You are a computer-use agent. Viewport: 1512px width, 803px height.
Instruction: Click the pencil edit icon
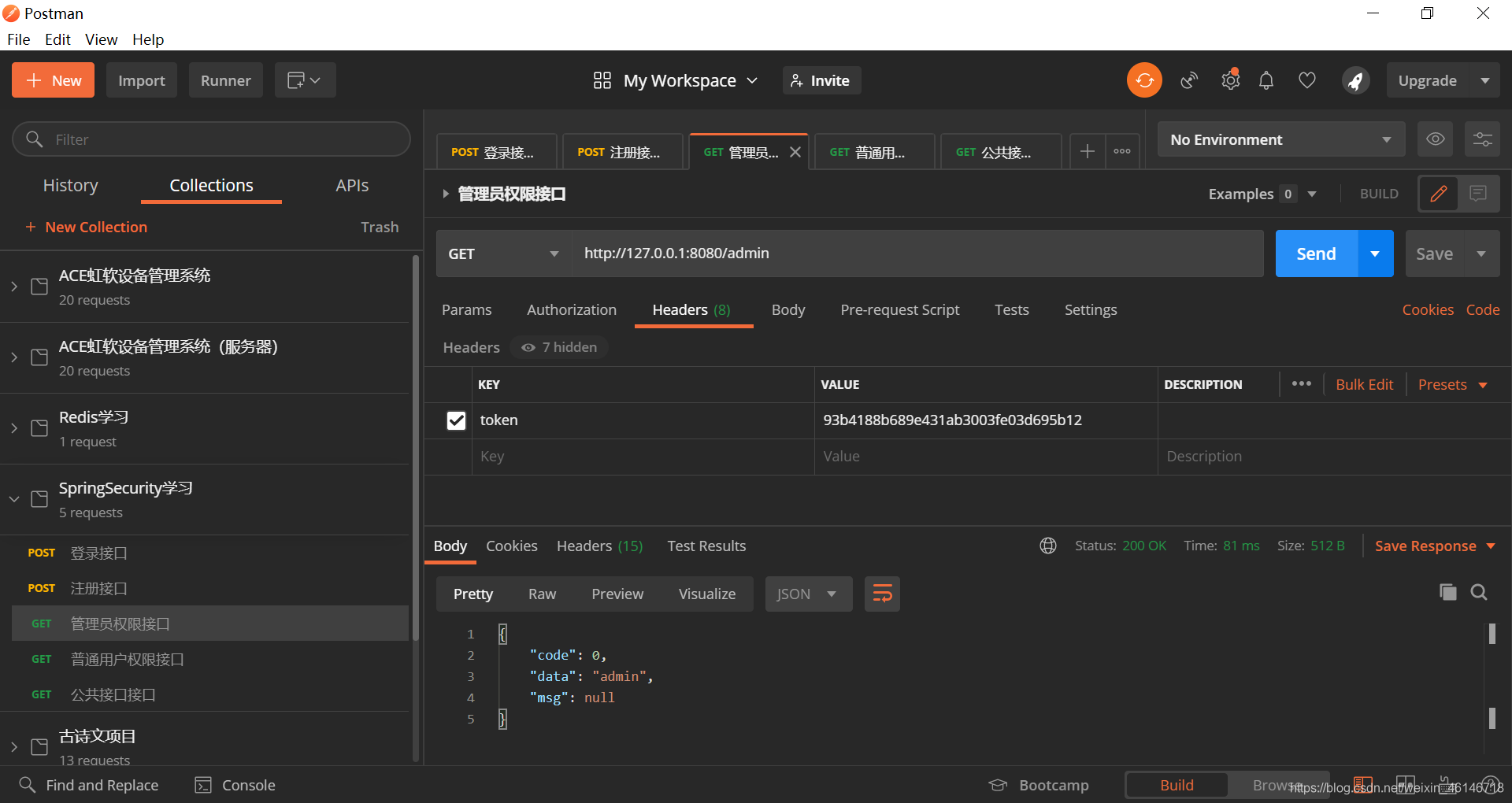click(1439, 194)
